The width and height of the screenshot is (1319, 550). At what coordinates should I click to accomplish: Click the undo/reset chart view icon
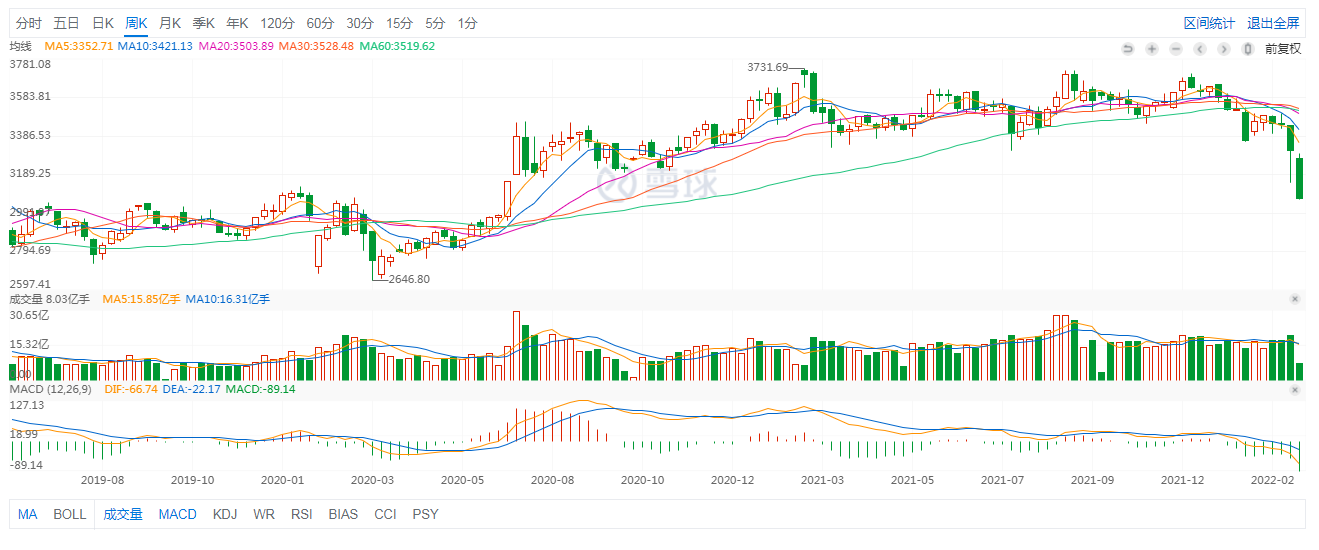pyautogui.click(x=1128, y=48)
